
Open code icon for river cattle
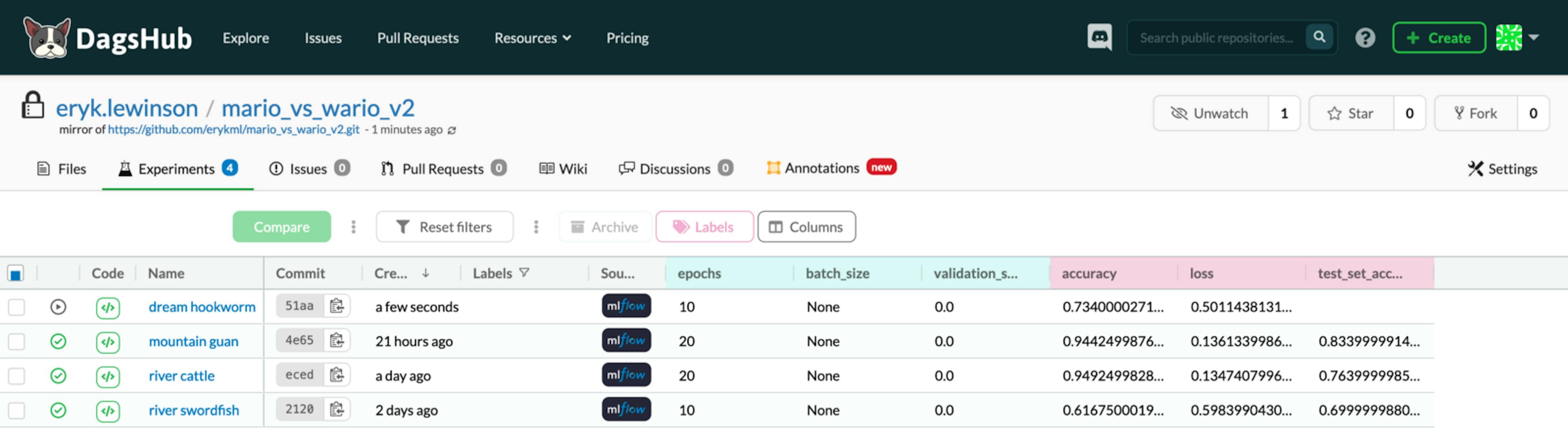tap(108, 376)
